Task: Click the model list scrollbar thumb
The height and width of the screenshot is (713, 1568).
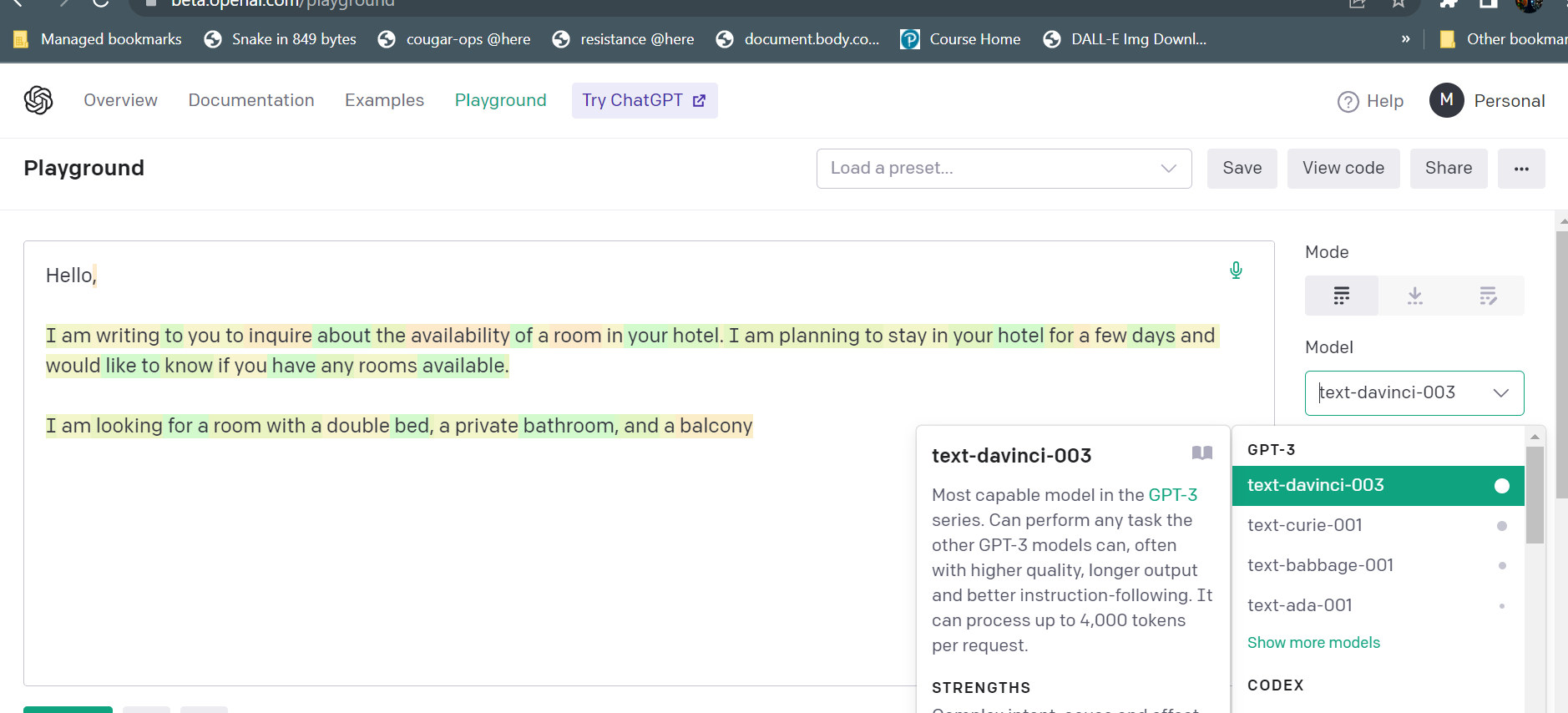Action: pyautogui.click(x=1535, y=495)
